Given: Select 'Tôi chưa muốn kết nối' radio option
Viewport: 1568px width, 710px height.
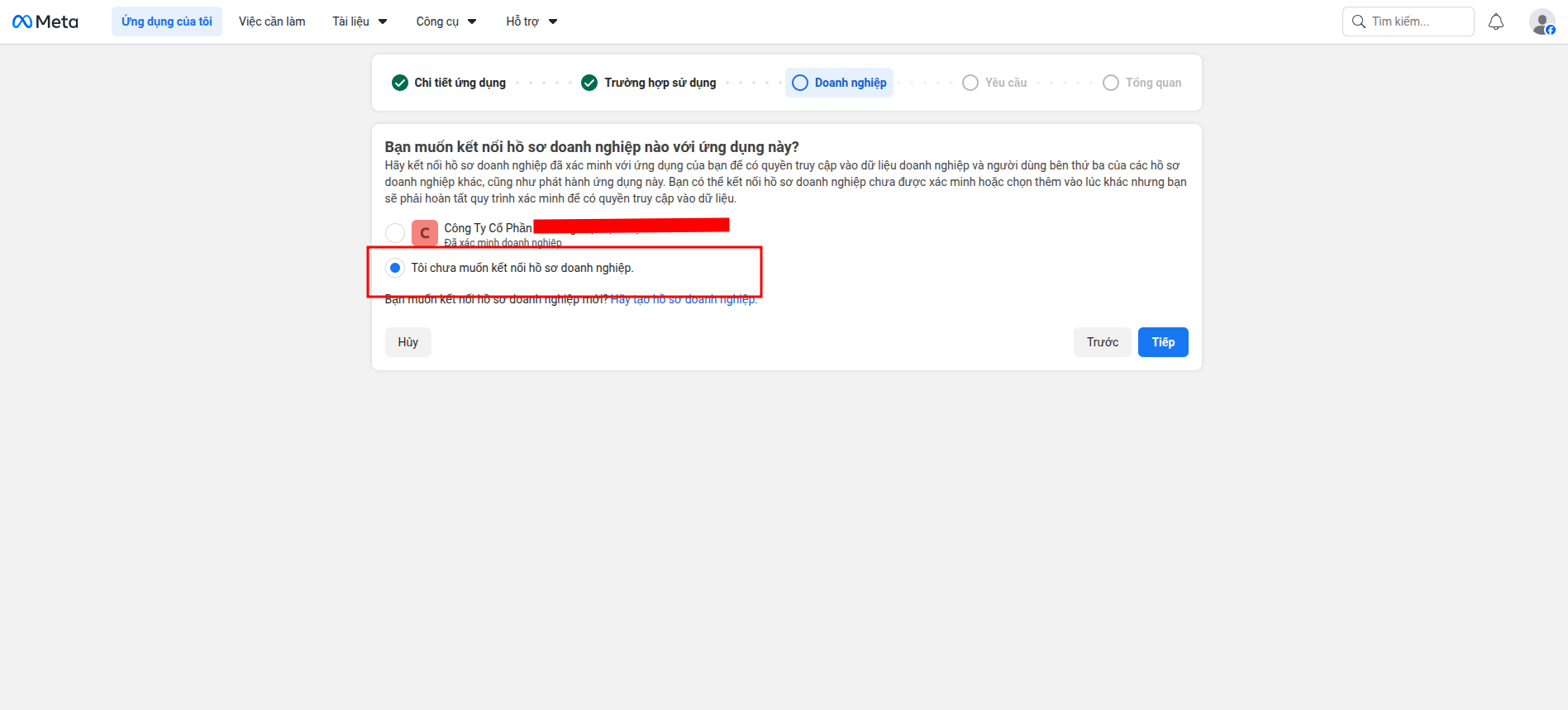Looking at the screenshot, I should click(395, 268).
